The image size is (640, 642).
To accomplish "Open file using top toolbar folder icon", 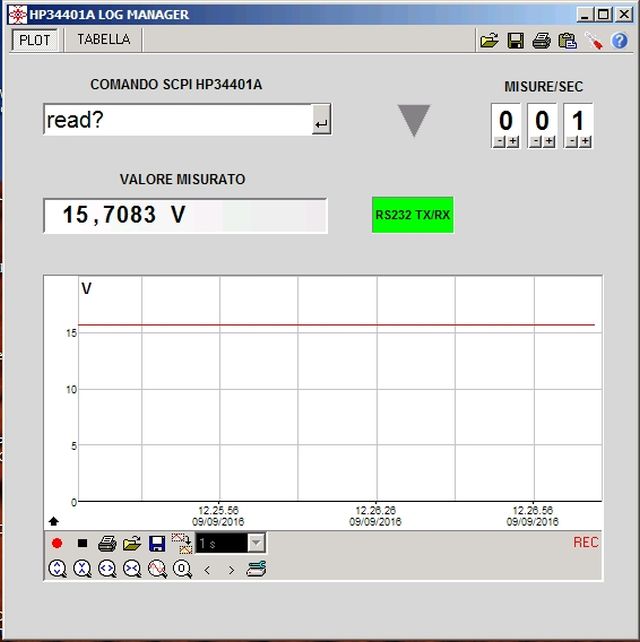I will [489, 41].
